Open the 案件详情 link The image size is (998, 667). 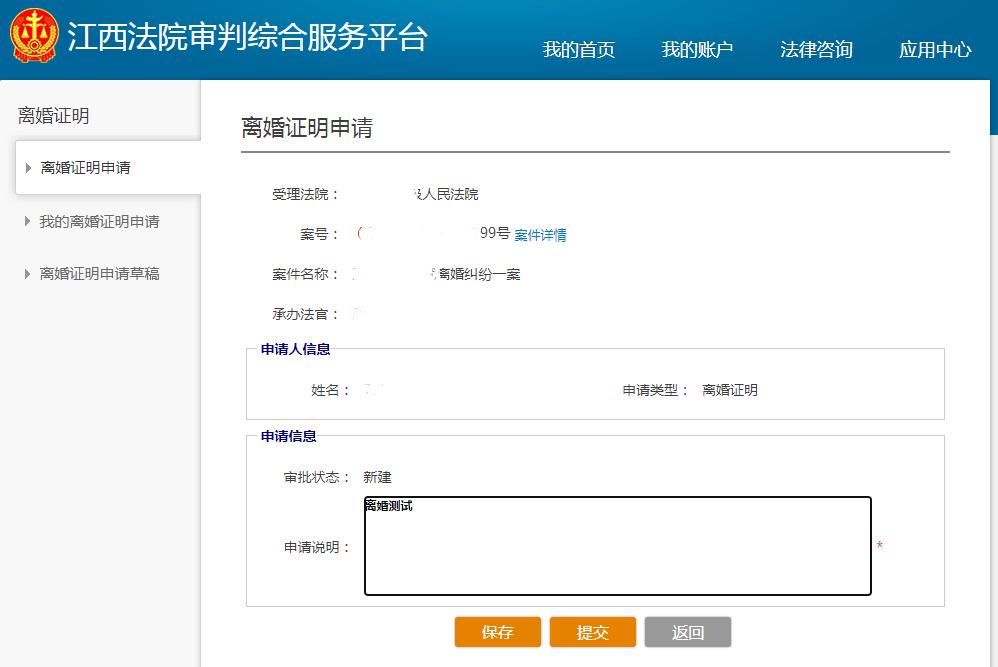point(540,235)
